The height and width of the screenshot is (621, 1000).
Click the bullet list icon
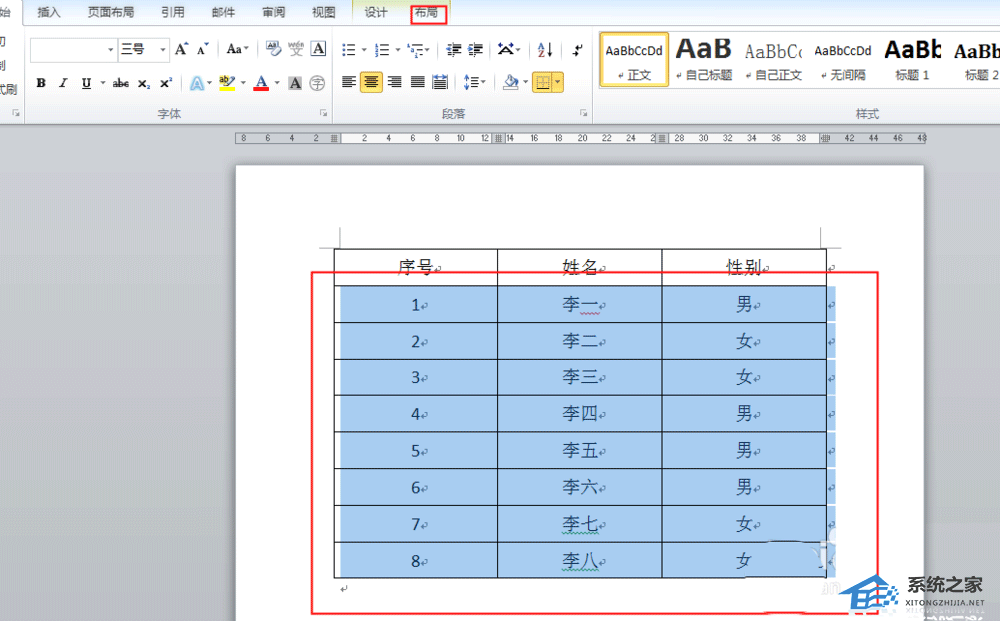[x=349, y=49]
